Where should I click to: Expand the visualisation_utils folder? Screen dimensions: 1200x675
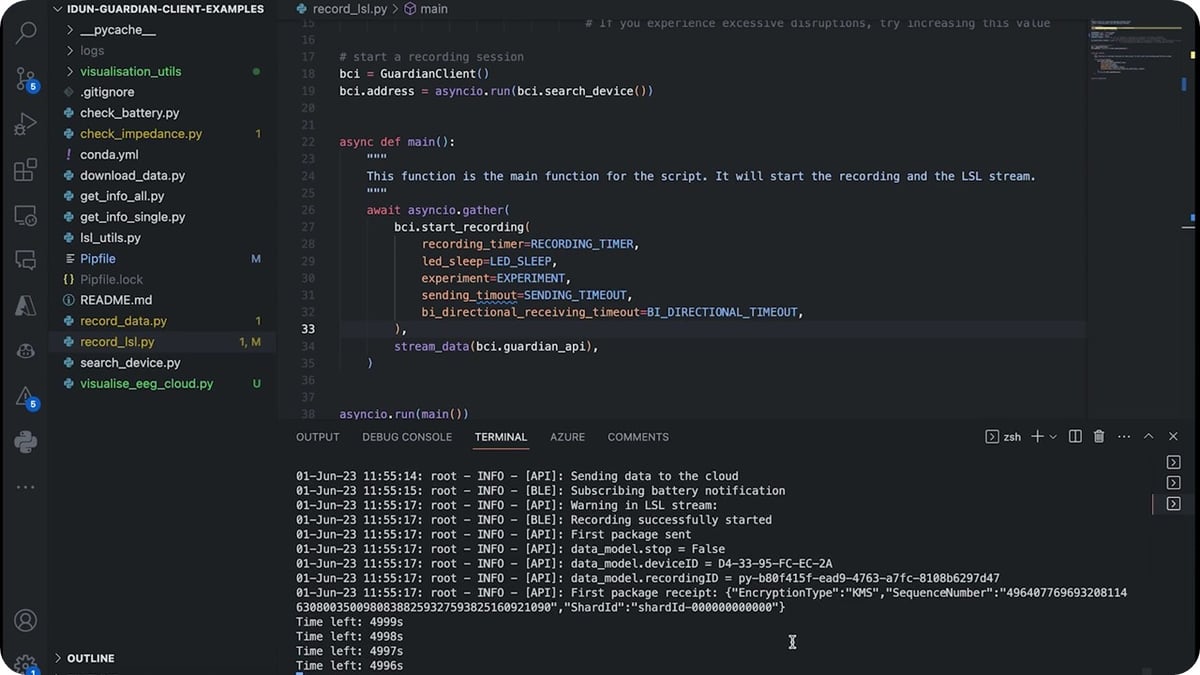click(130, 72)
